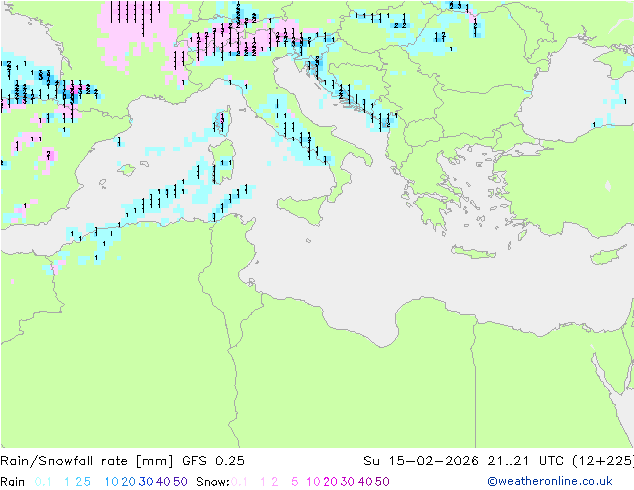Click the rain legend value 30
634x490 pixels.
coord(146,482)
